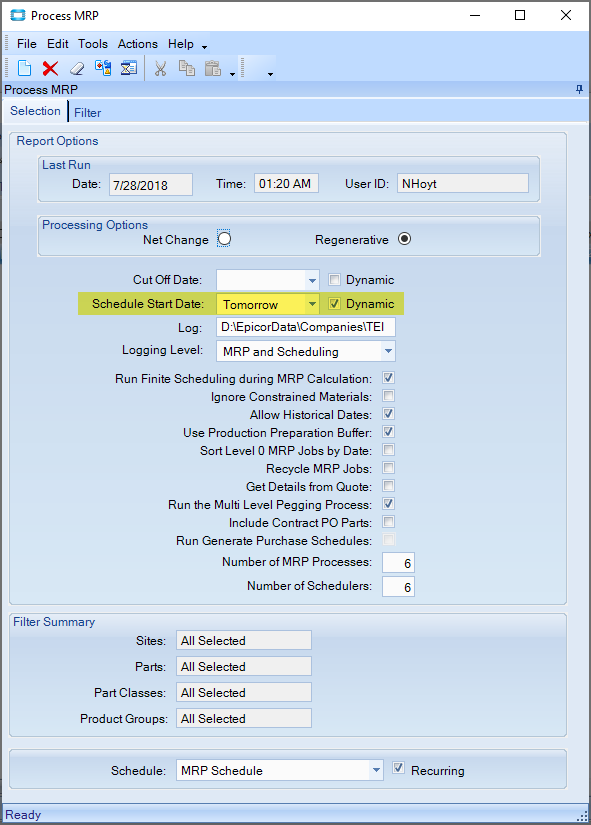Click the Number of MRP Processes field
The image size is (591, 825).
pos(398,563)
